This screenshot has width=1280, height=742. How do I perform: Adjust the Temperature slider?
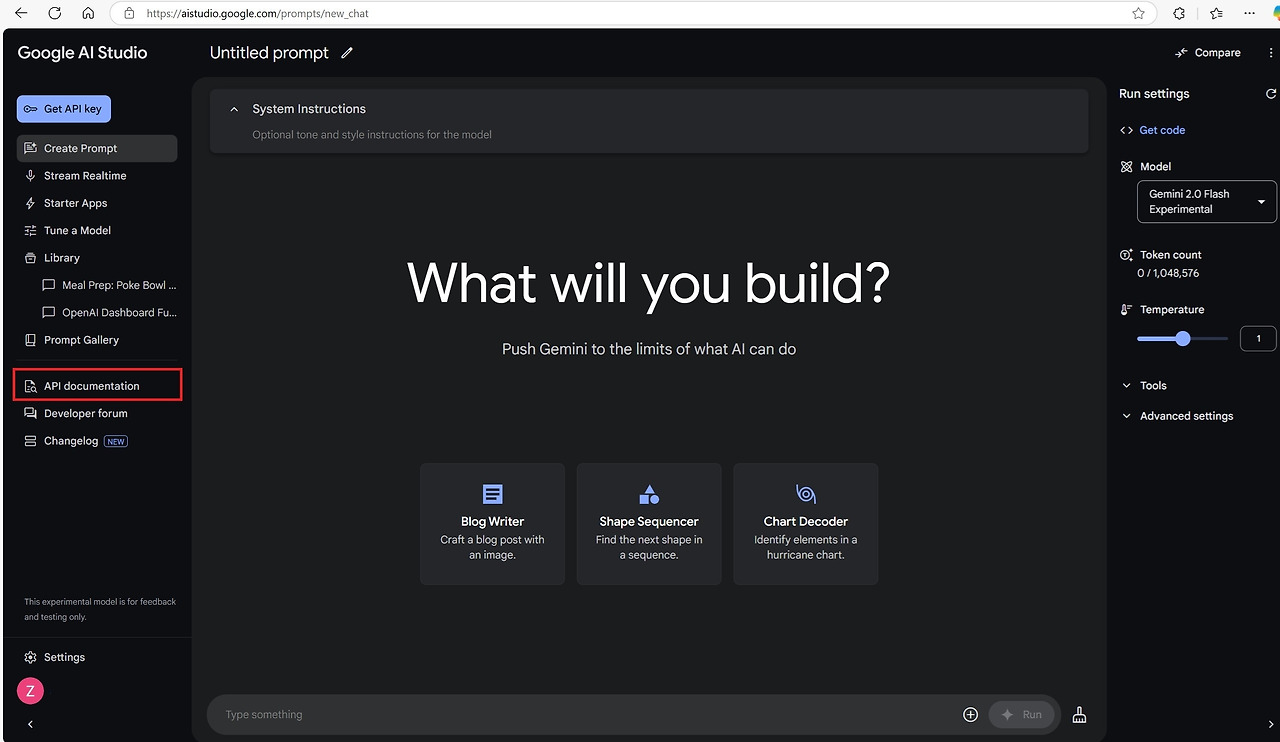pos(1183,339)
